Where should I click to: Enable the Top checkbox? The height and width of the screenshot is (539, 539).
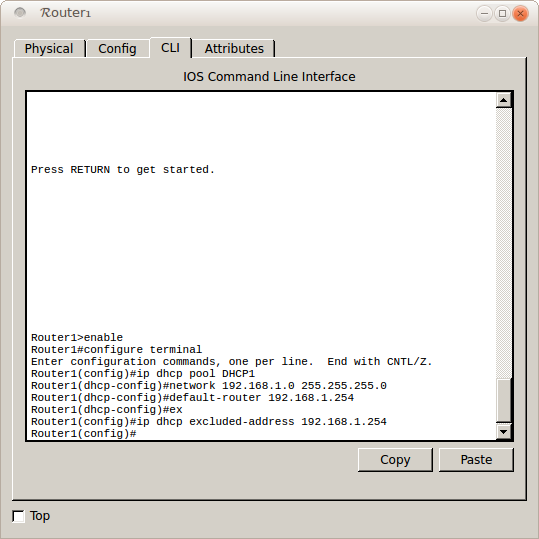[18, 516]
